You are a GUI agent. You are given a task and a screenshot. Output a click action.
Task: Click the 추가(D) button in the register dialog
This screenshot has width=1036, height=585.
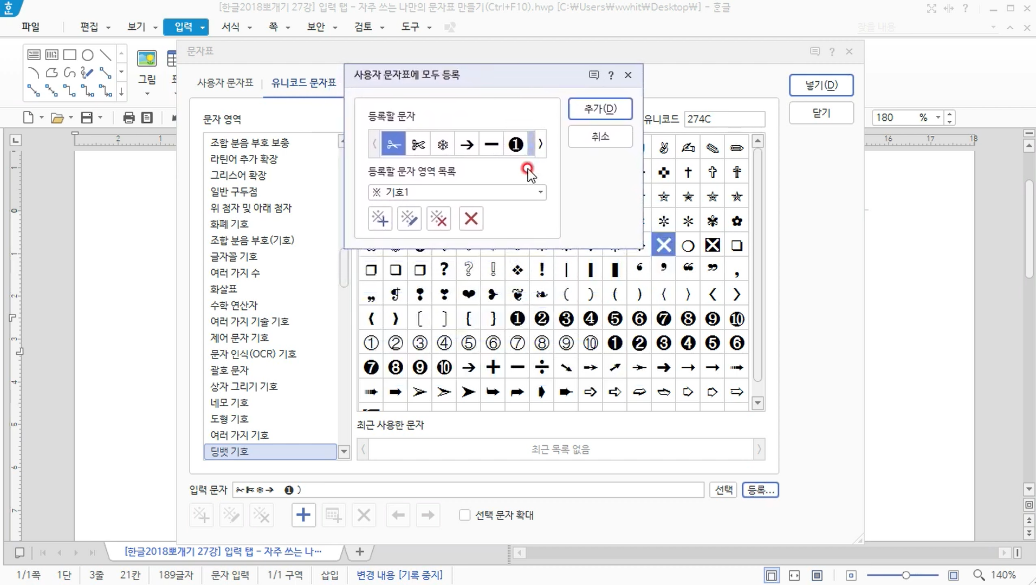pos(600,108)
